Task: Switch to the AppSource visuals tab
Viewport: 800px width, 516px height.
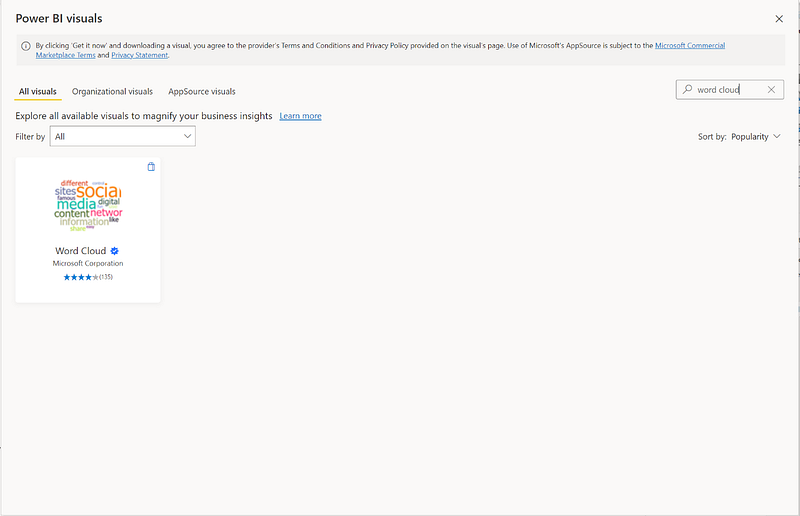Action: point(202,92)
